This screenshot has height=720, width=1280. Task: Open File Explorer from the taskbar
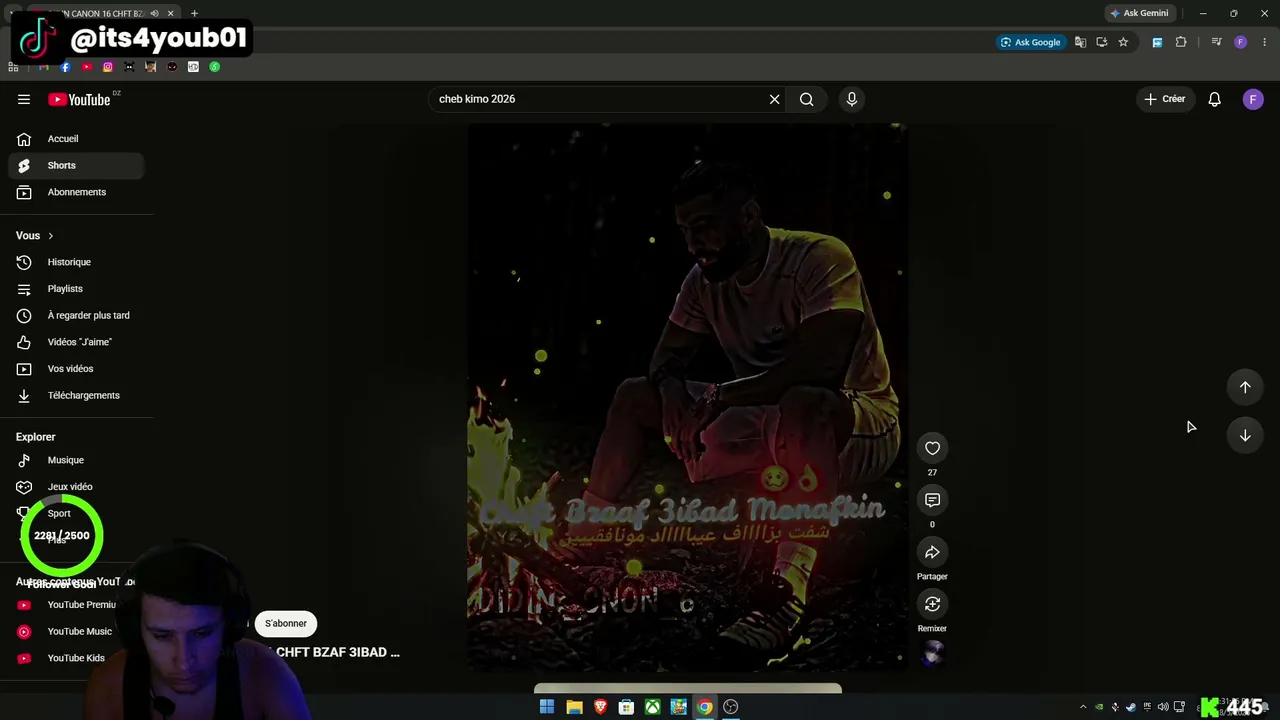[x=574, y=707]
